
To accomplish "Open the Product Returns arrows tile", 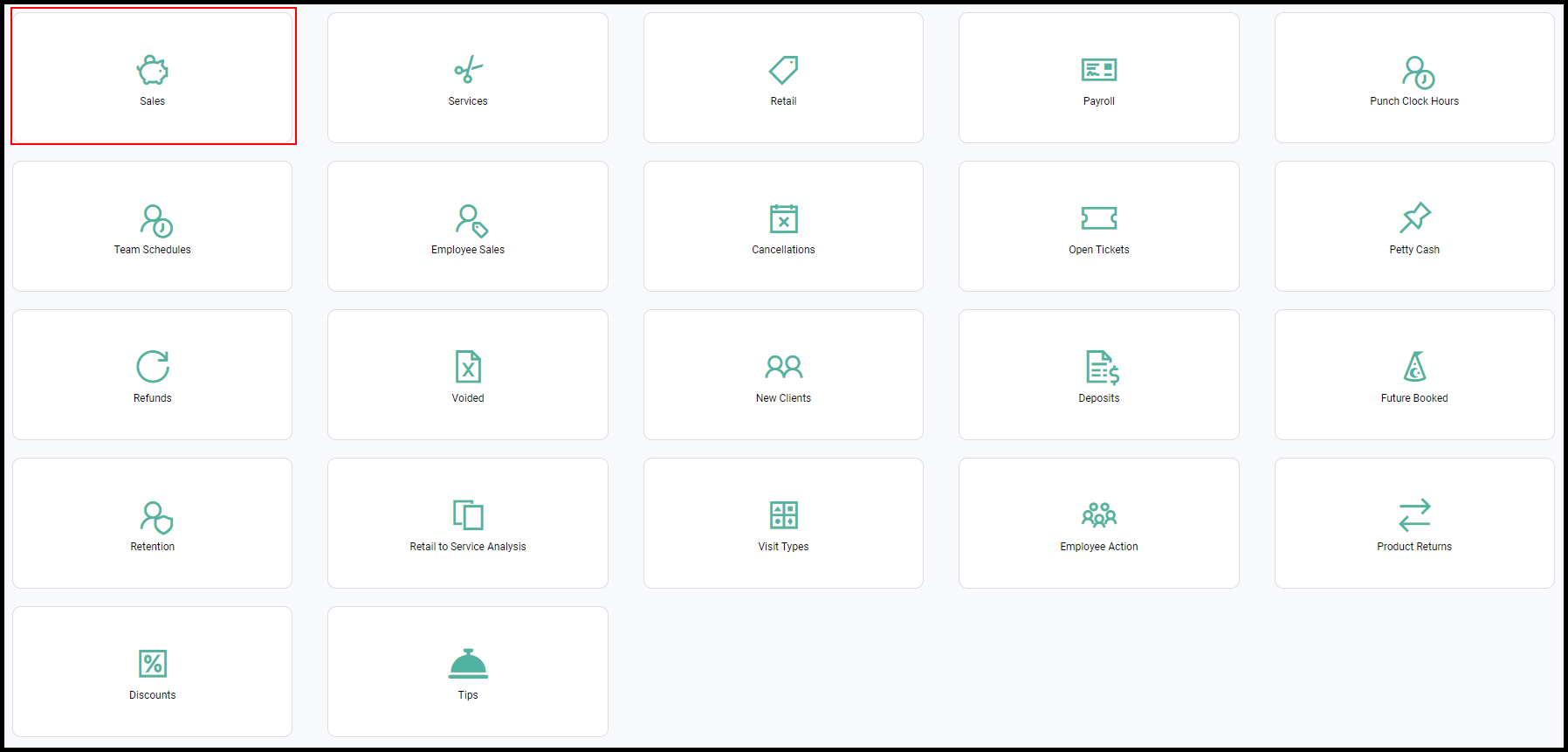I will point(1414,523).
